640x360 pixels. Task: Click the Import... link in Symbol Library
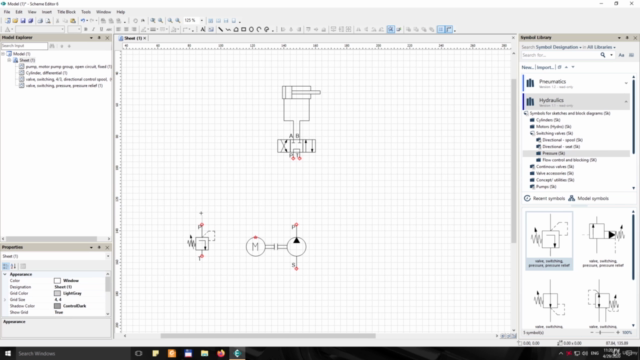point(545,67)
